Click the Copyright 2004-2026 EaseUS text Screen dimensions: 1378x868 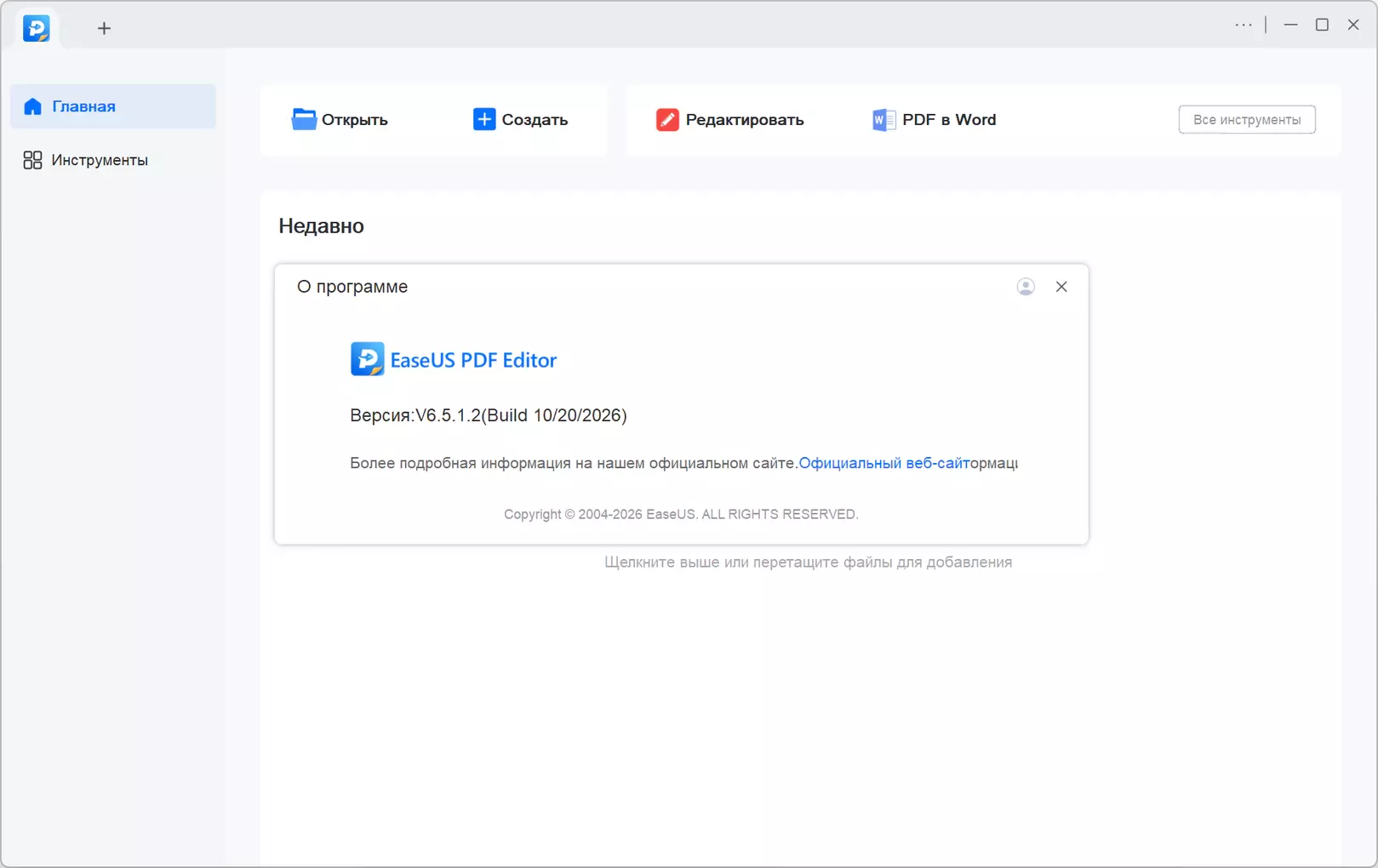[x=681, y=514]
